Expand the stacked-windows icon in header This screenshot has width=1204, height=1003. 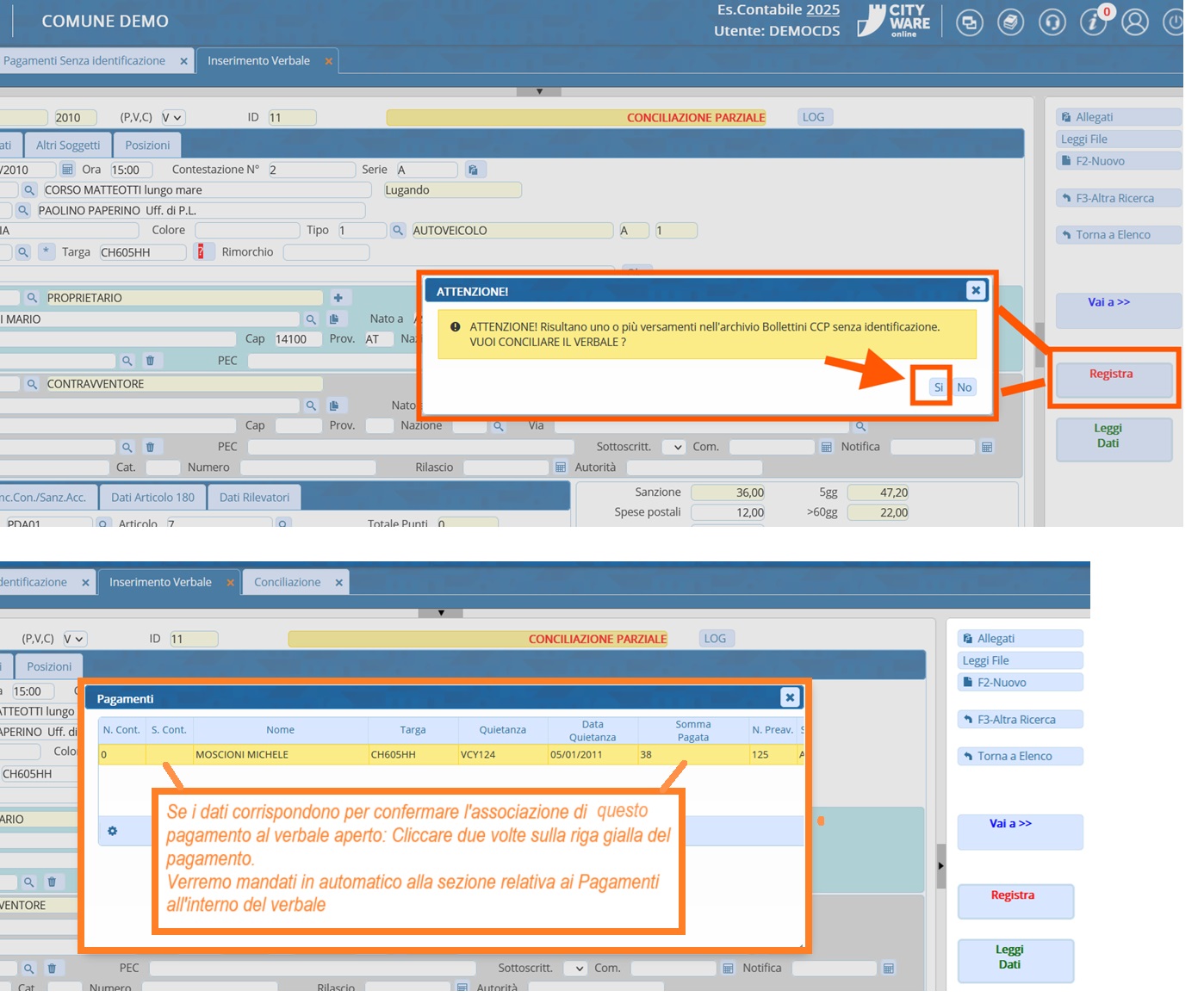click(x=969, y=22)
